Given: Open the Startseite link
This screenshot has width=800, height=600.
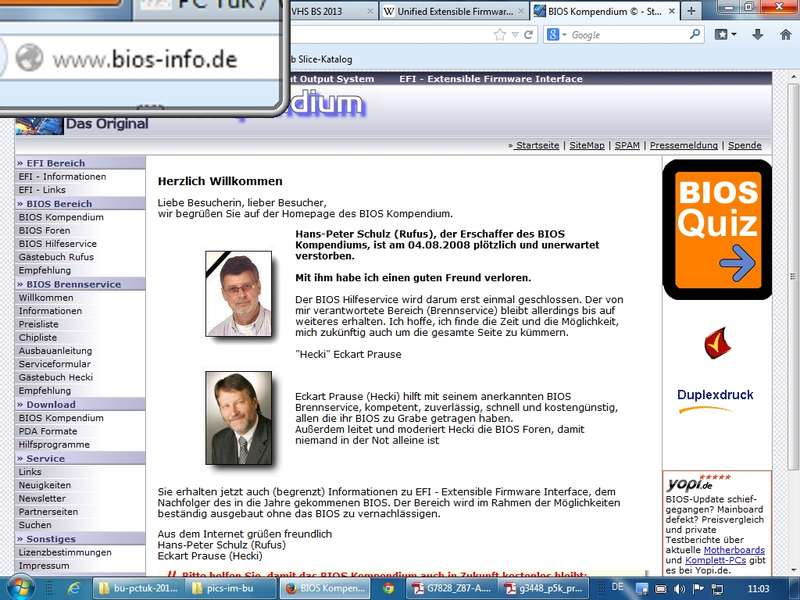Looking at the screenshot, I should point(537,145).
